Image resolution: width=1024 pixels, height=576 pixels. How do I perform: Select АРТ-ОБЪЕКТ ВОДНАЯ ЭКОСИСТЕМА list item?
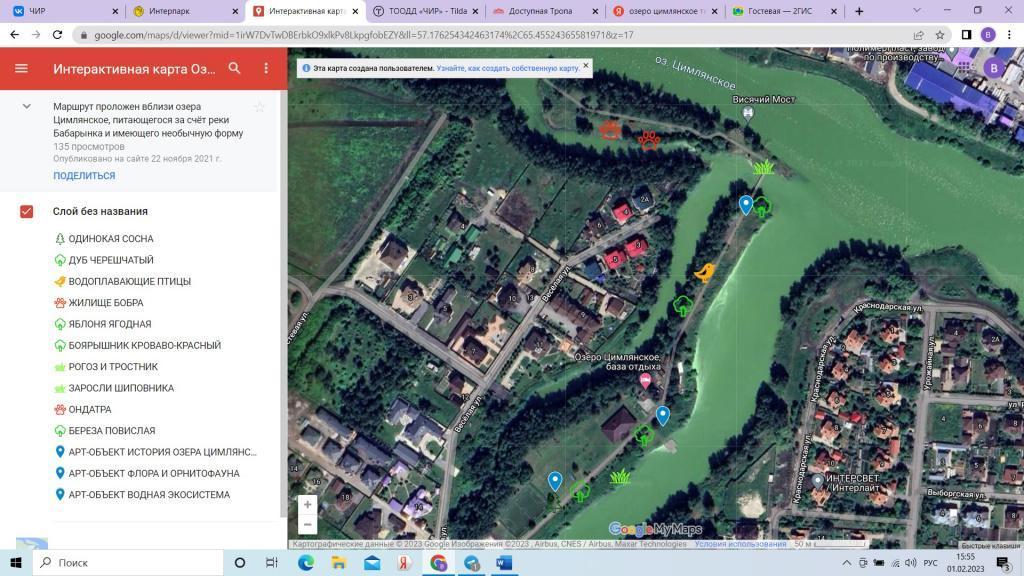pyautogui.click(x=149, y=495)
